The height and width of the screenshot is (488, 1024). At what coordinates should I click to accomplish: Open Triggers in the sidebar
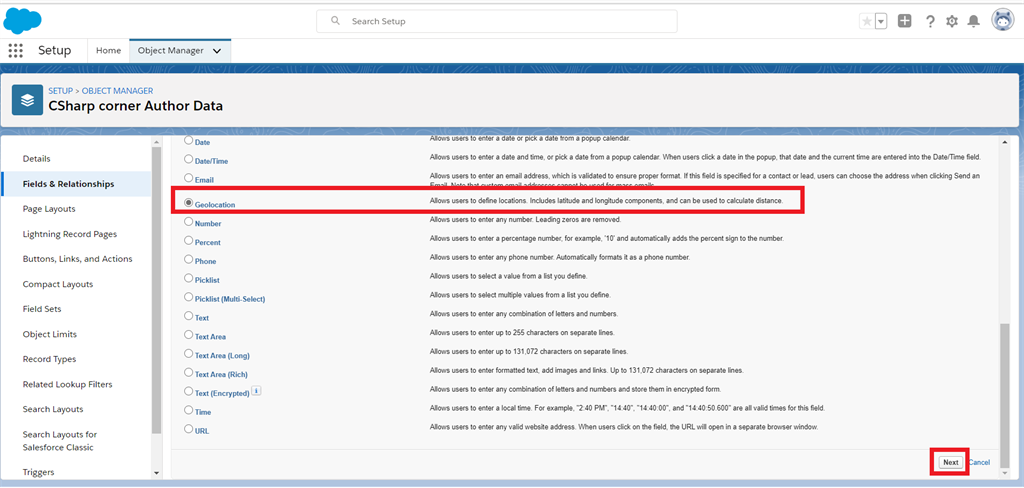click(x=38, y=472)
